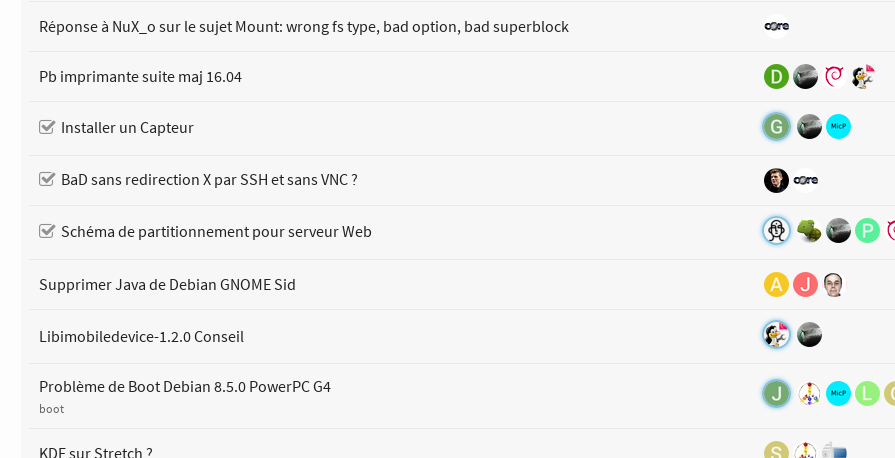Open the Libimobiledevice-1.2.0 Conseil topic
Image resolution: width=895 pixels, height=458 pixels.
coord(141,337)
